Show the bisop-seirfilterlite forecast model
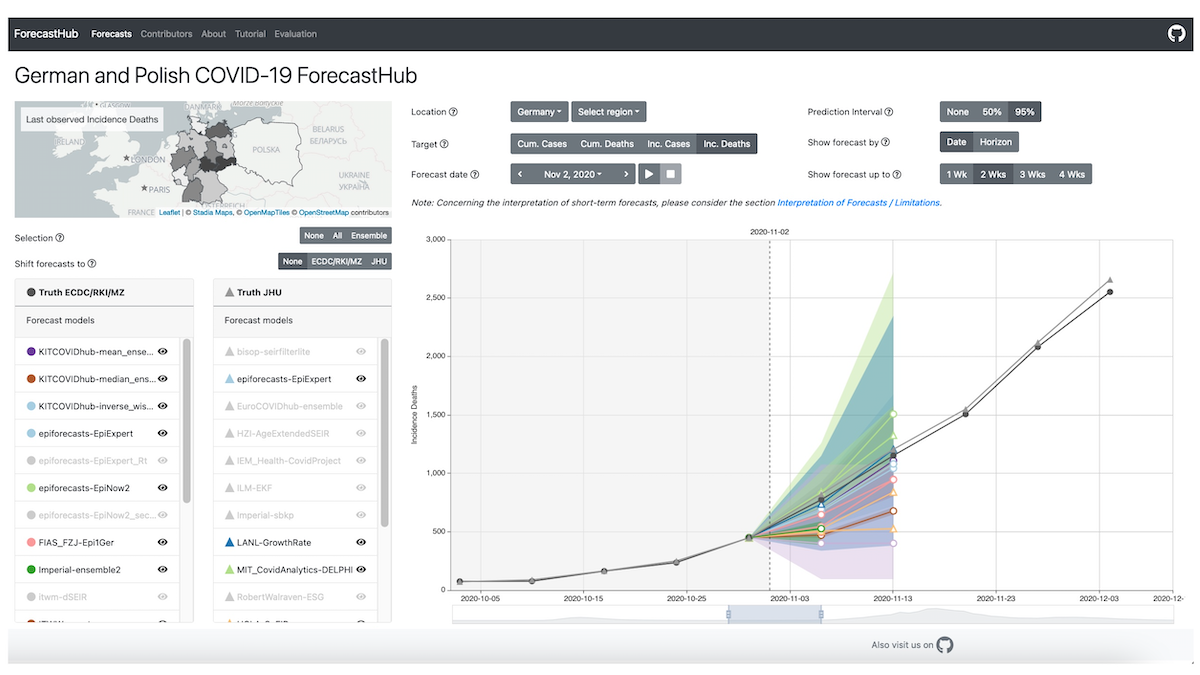Viewport: 1200px width, 675px height. (x=361, y=352)
